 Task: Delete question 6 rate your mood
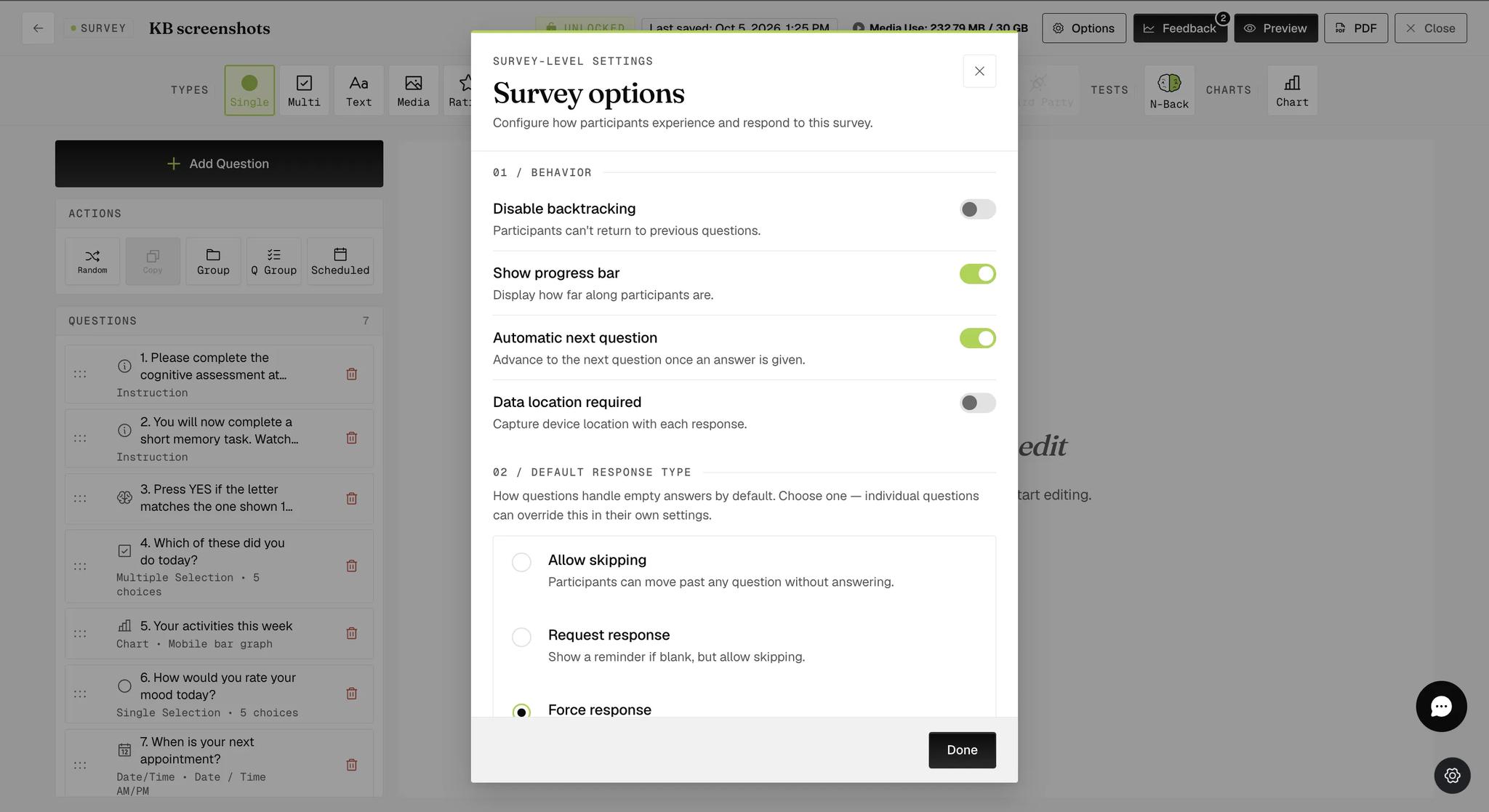pos(351,694)
